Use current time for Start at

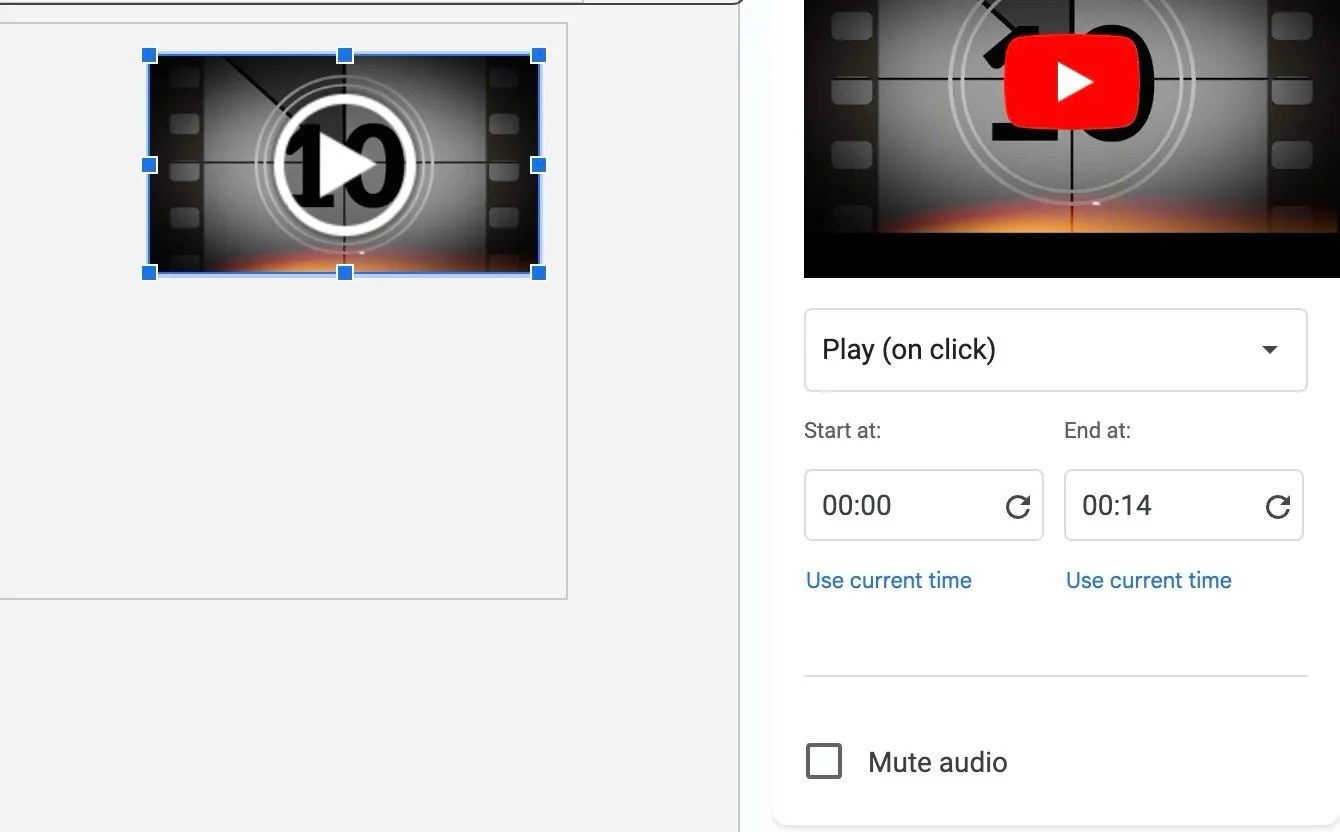tap(888, 580)
